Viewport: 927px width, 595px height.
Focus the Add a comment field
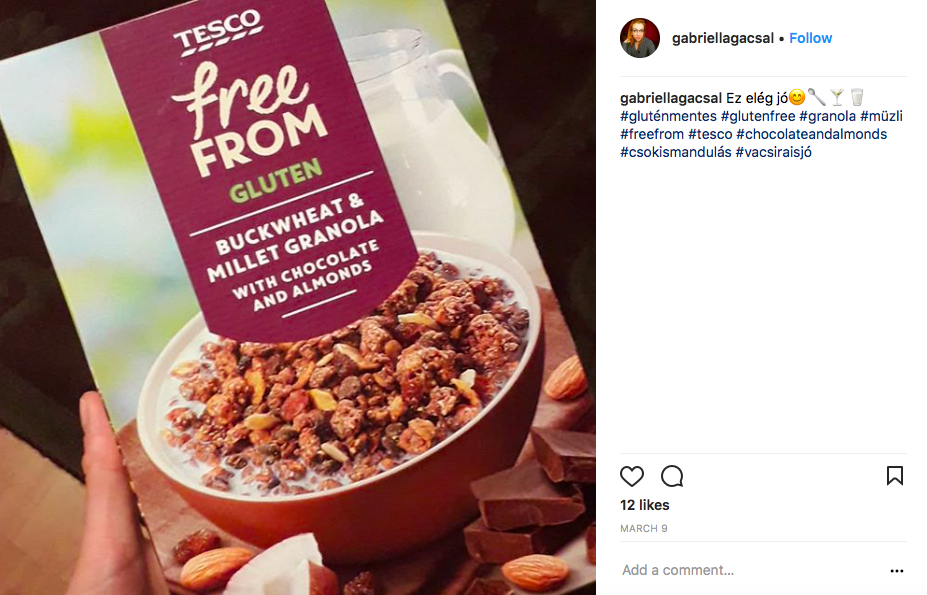[751, 570]
